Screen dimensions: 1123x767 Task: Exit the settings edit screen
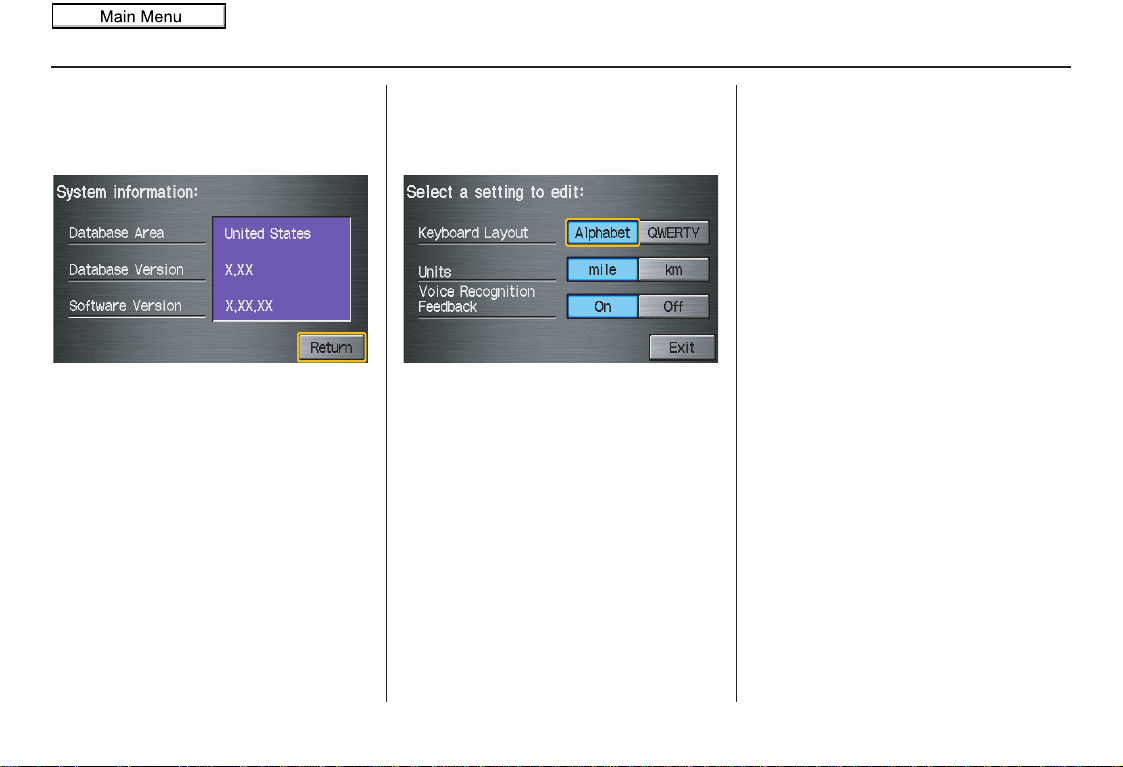click(x=682, y=347)
